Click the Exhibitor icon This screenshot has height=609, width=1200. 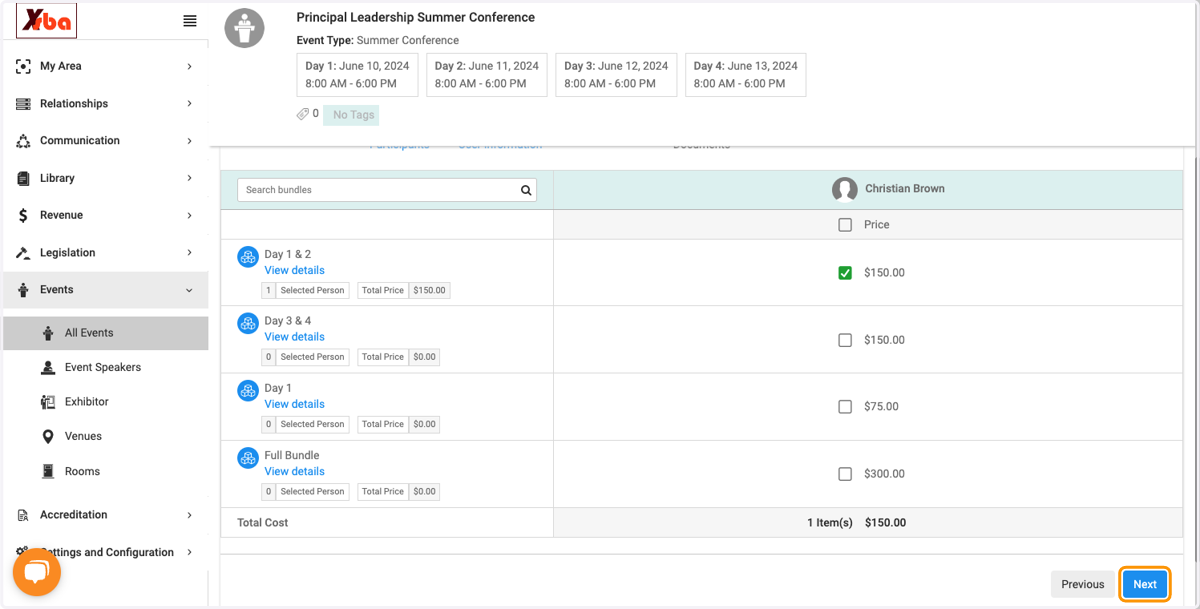pos(48,402)
